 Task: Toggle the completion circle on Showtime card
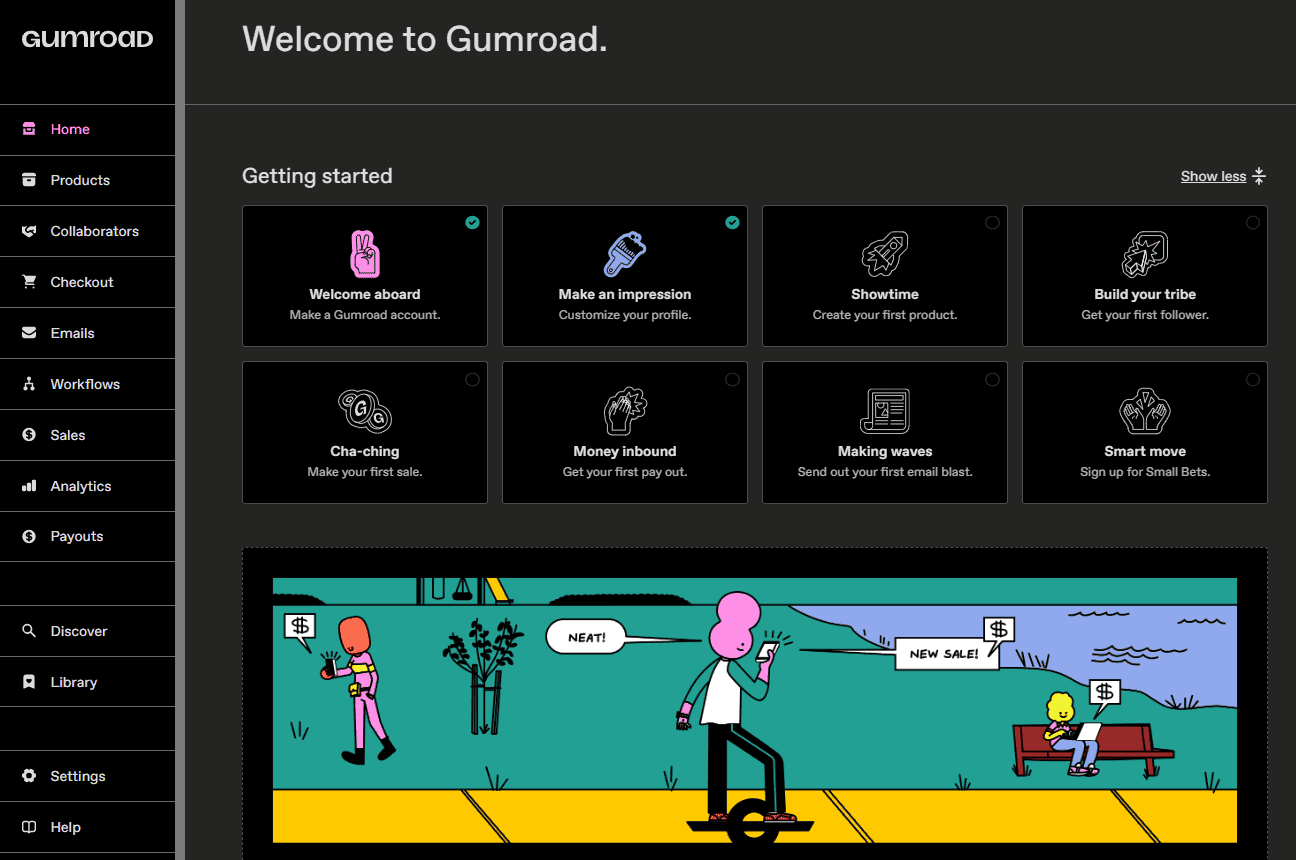point(993,223)
